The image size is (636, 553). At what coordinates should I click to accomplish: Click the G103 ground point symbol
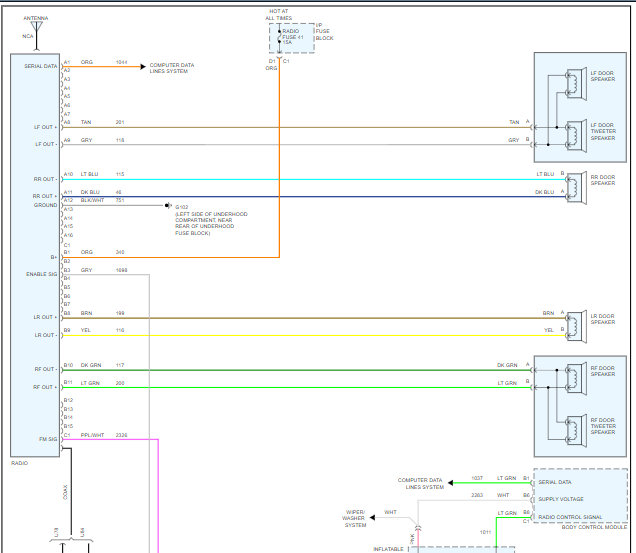(x=168, y=206)
